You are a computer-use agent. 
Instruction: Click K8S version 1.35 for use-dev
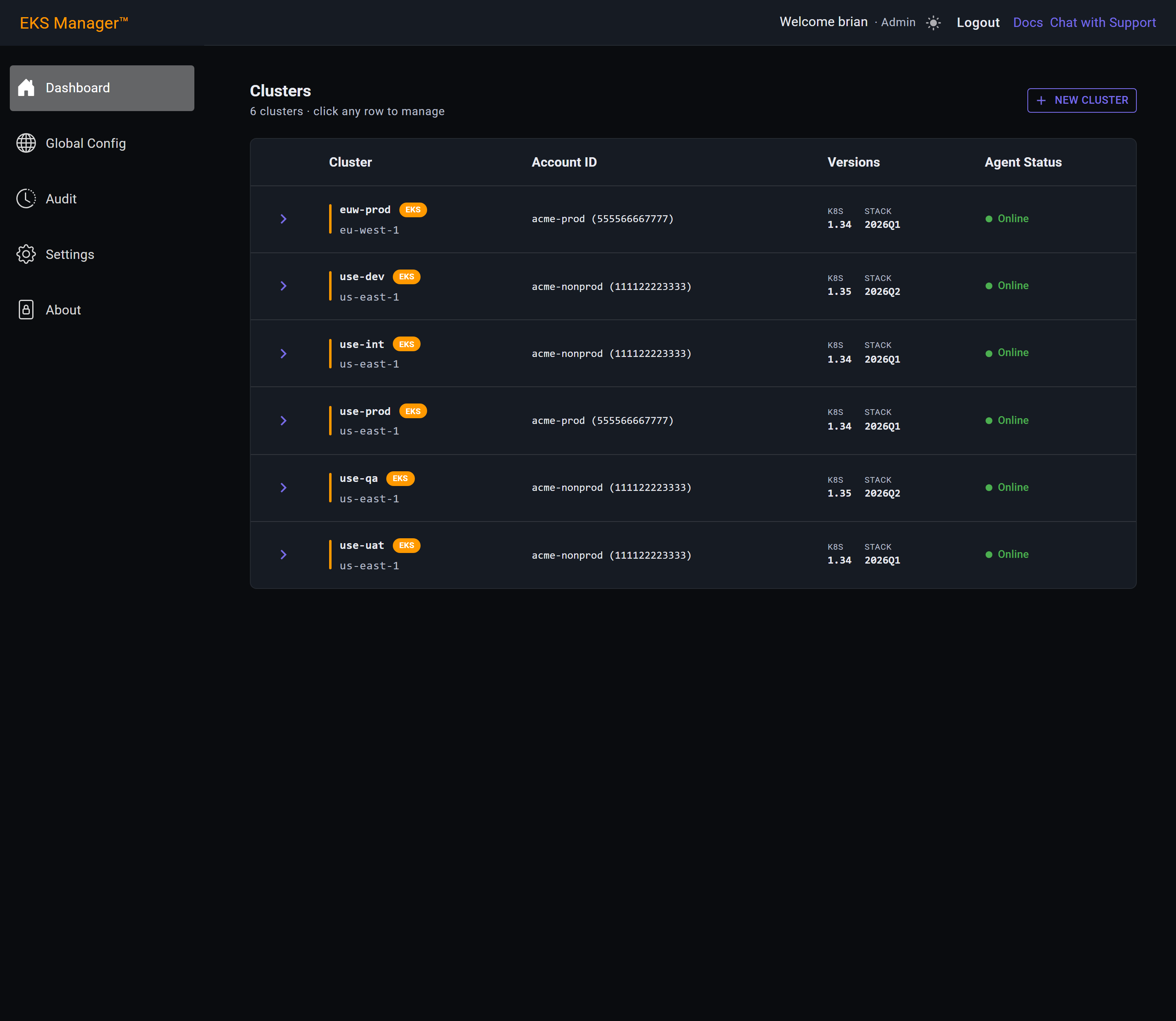point(839,292)
